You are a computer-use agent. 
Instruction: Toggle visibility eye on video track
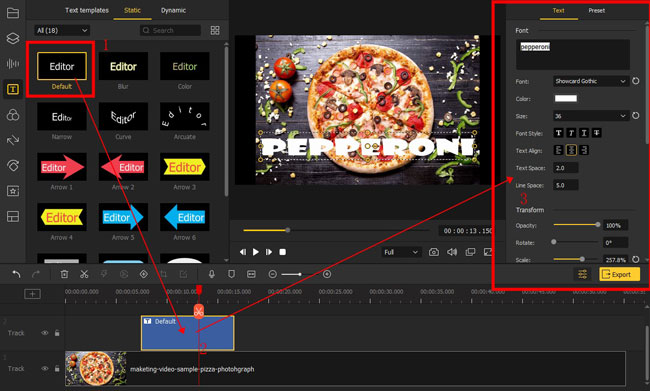pos(44,369)
